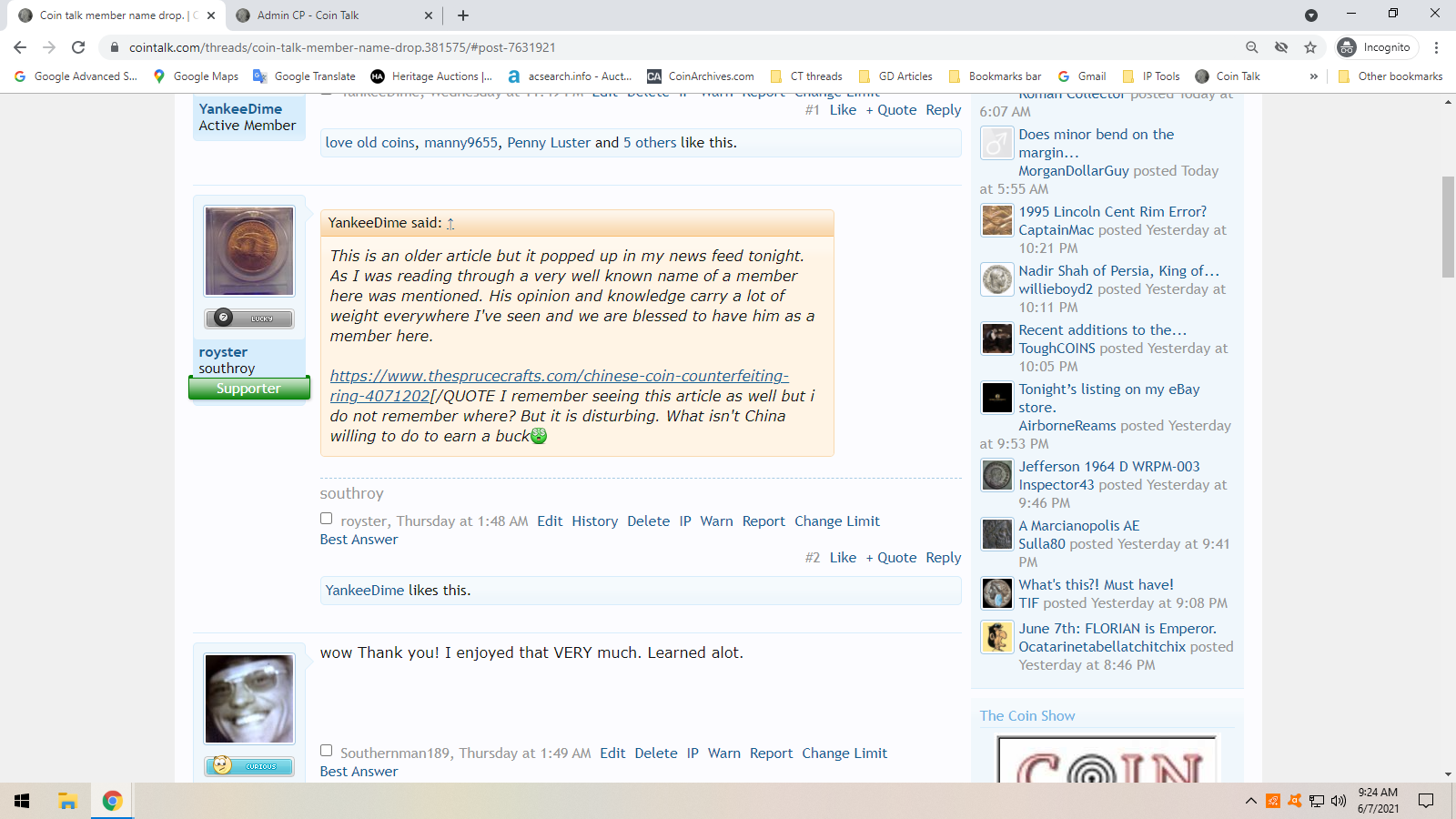
Task: Bookmark this page with the star icon
Action: (1310, 47)
